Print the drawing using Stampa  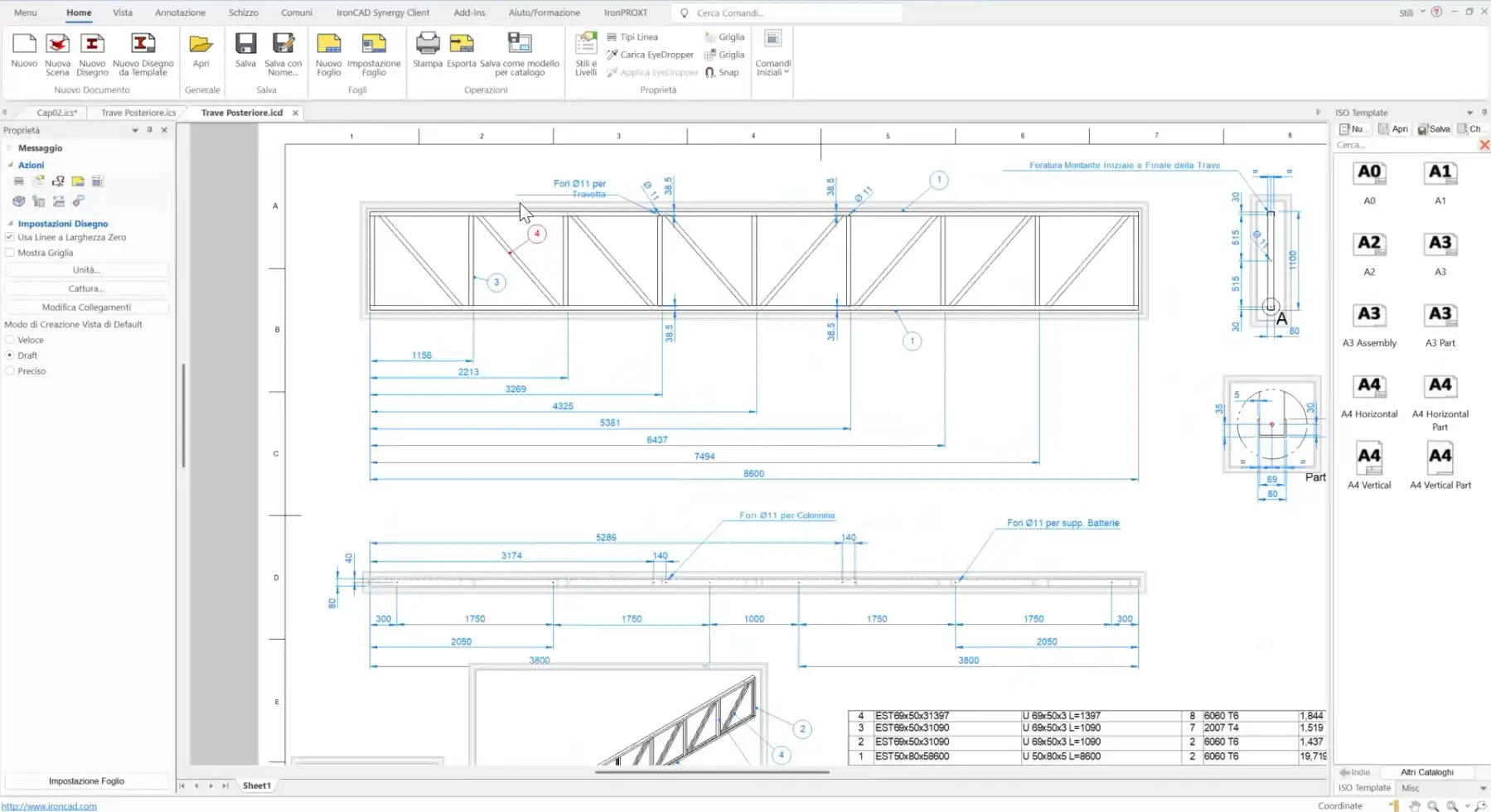pyautogui.click(x=427, y=46)
